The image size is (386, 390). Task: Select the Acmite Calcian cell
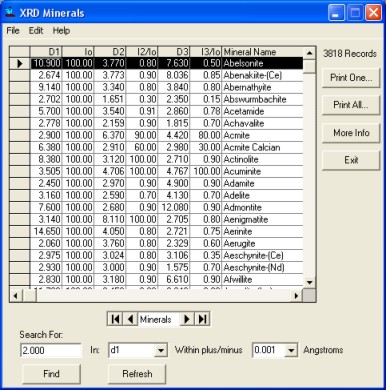[x=263, y=147]
